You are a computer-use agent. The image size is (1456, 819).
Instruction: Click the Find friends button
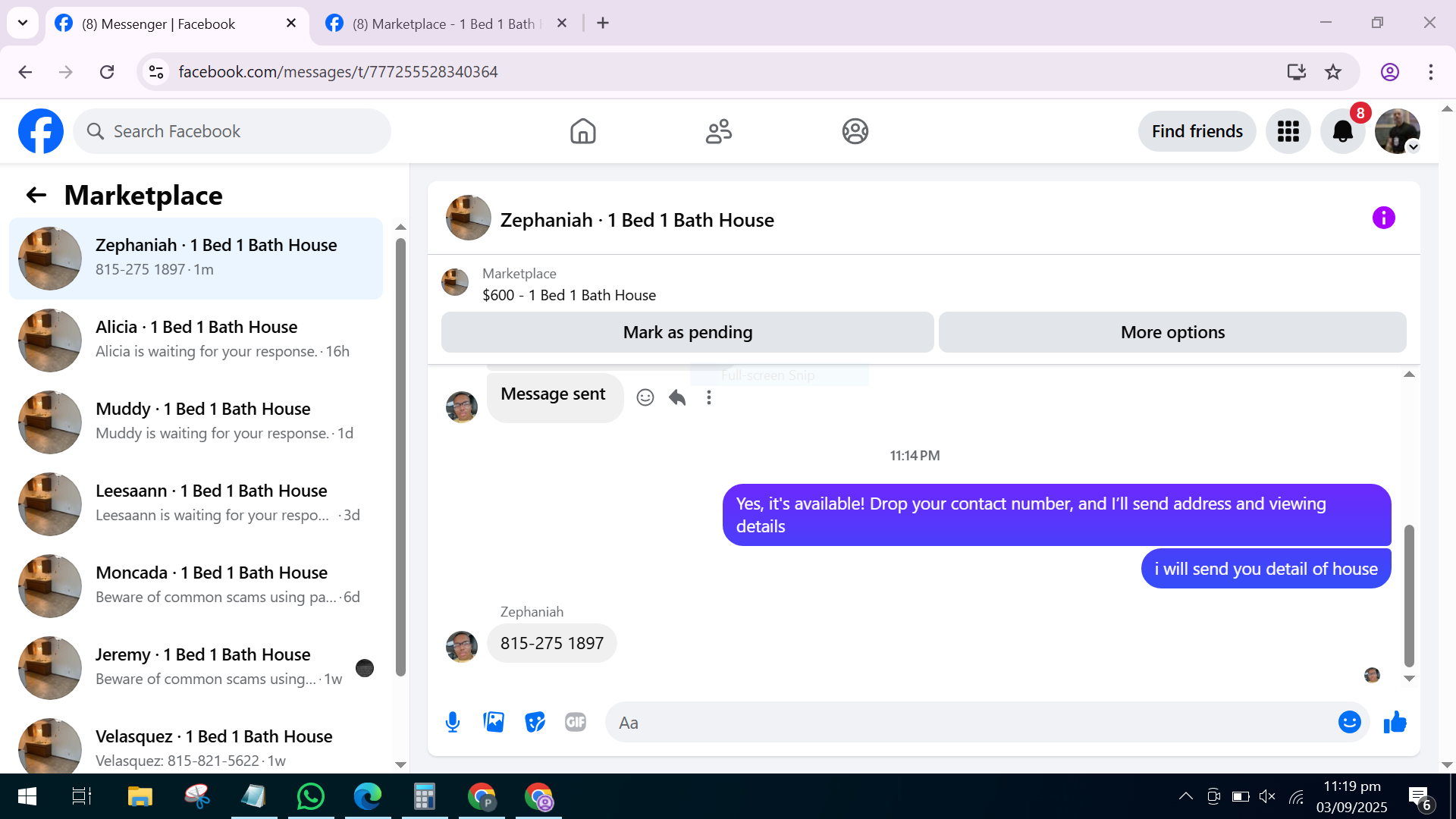point(1197,131)
